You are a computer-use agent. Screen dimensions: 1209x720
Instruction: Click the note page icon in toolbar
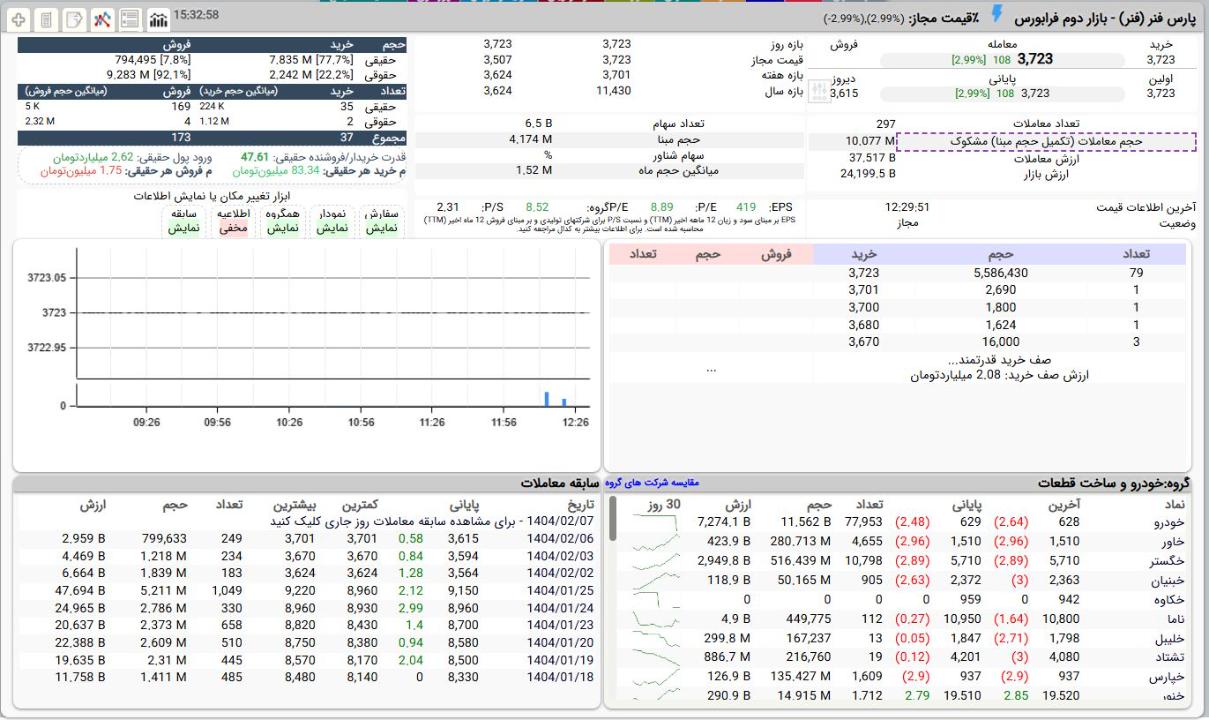coord(75,20)
